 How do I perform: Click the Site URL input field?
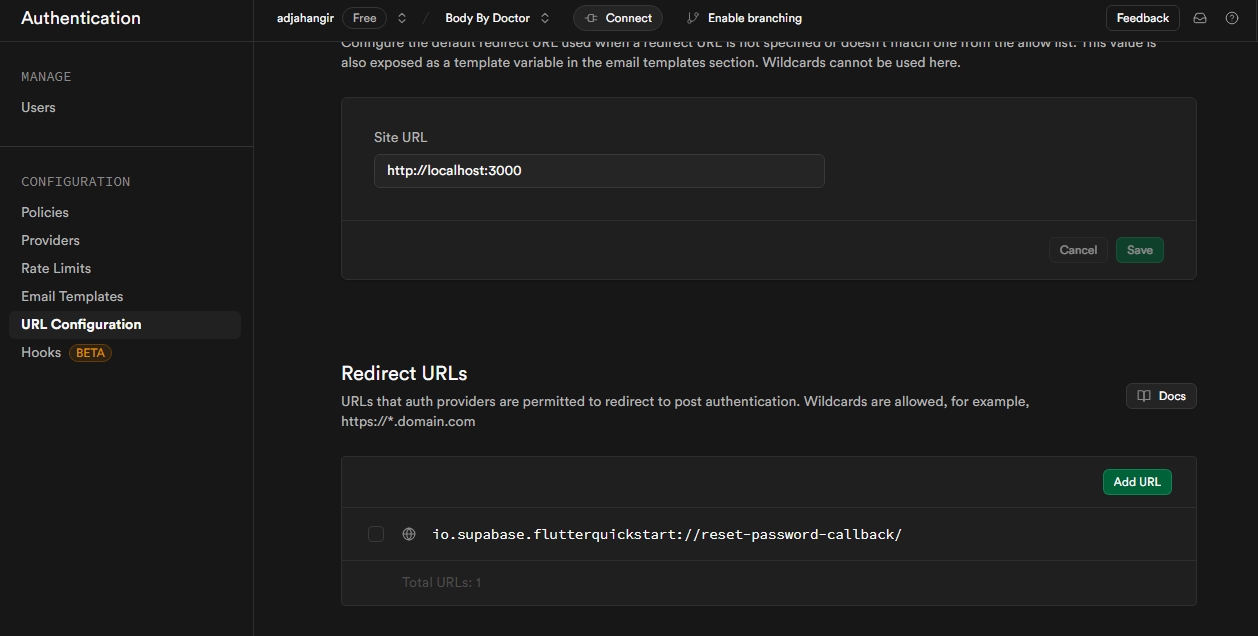[x=599, y=171]
